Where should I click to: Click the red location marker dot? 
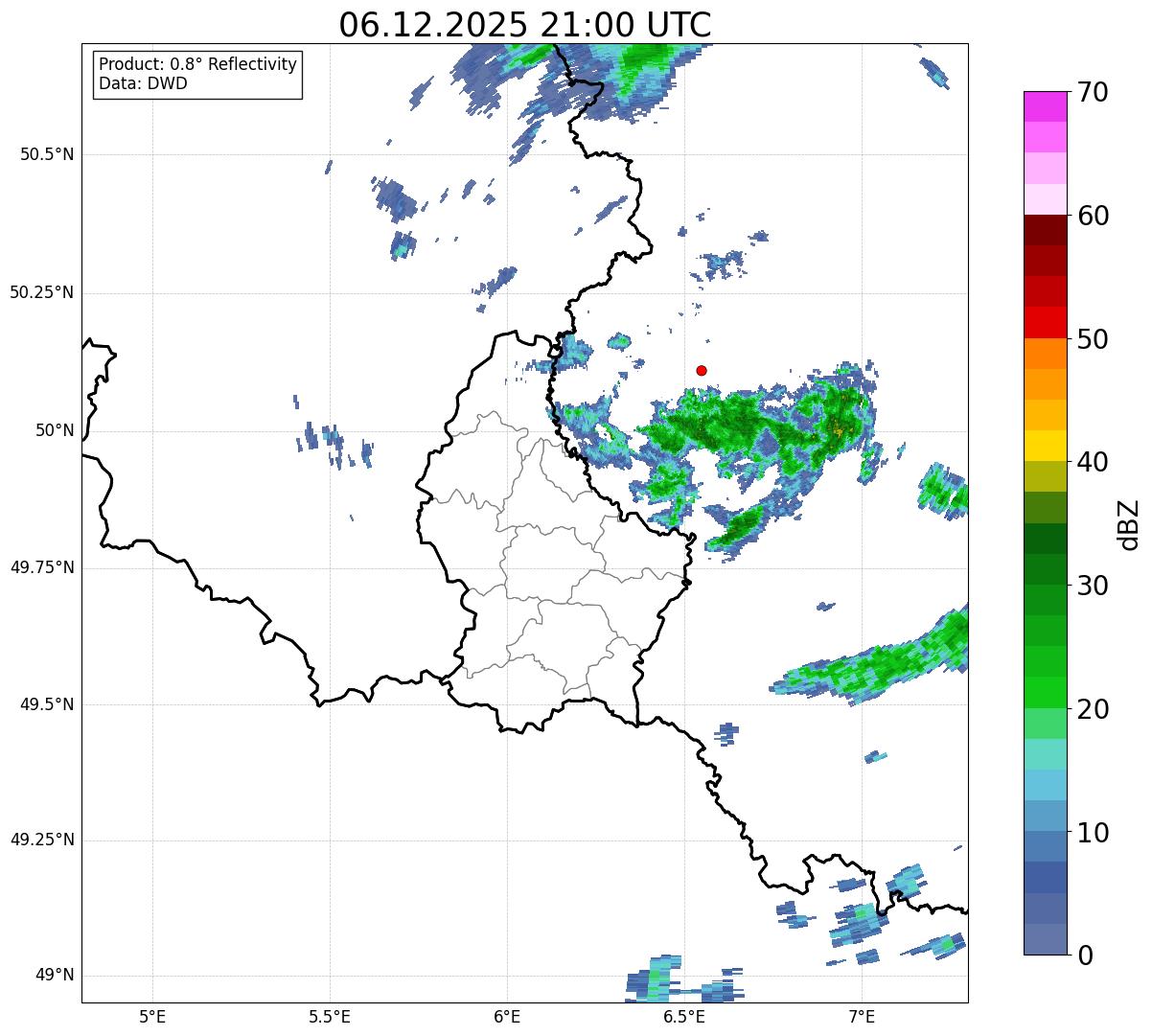coord(702,370)
